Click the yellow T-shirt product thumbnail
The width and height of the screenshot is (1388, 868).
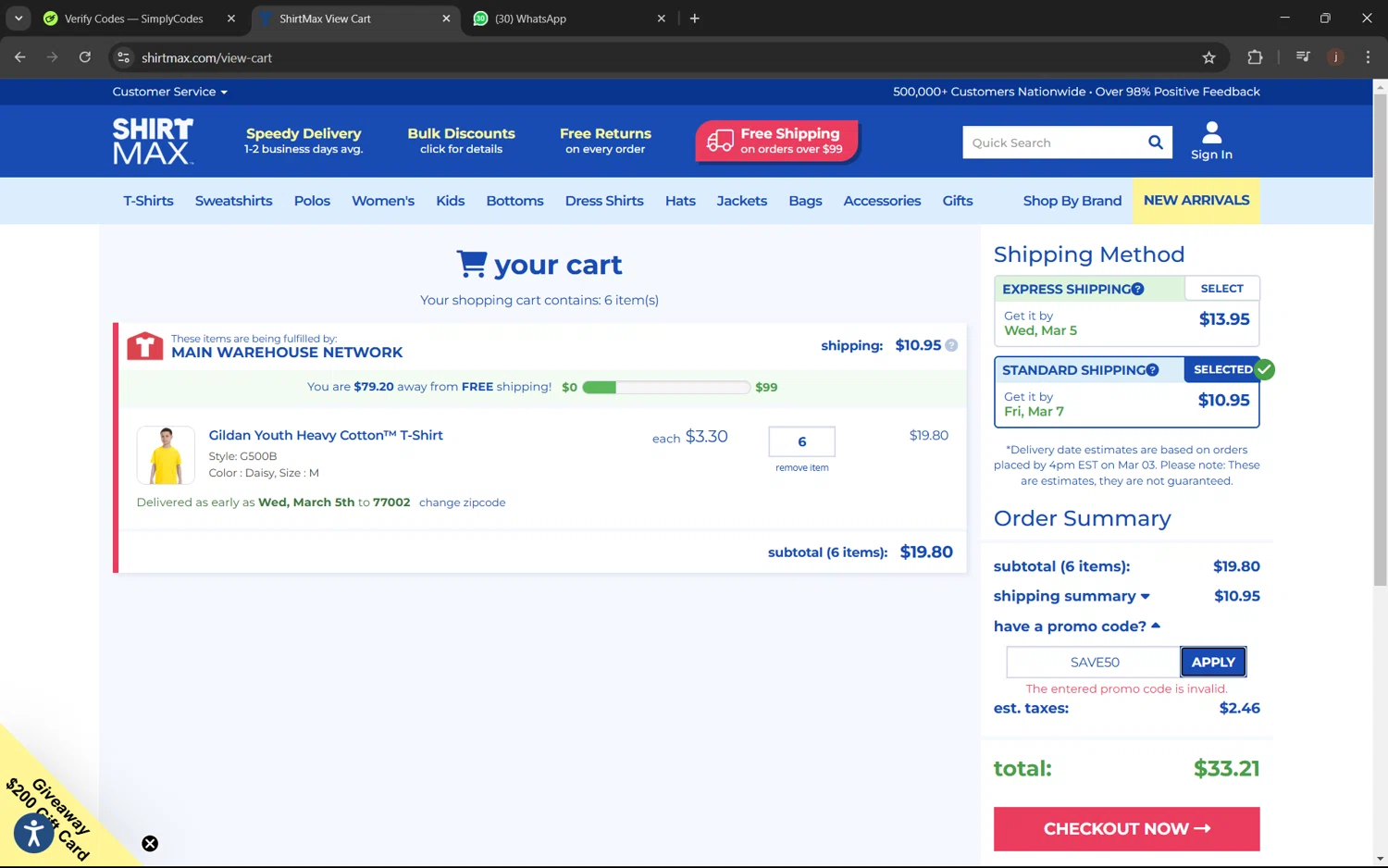pyautogui.click(x=166, y=455)
